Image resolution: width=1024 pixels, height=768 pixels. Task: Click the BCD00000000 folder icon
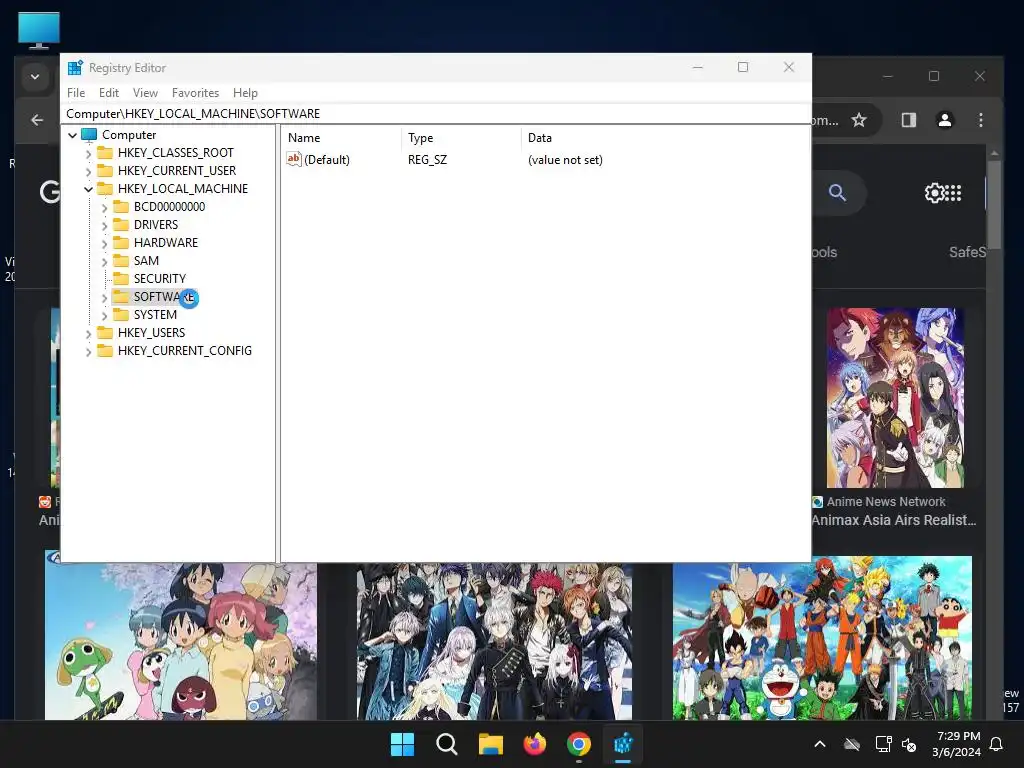pyautogui.click(x=121, y=206)
